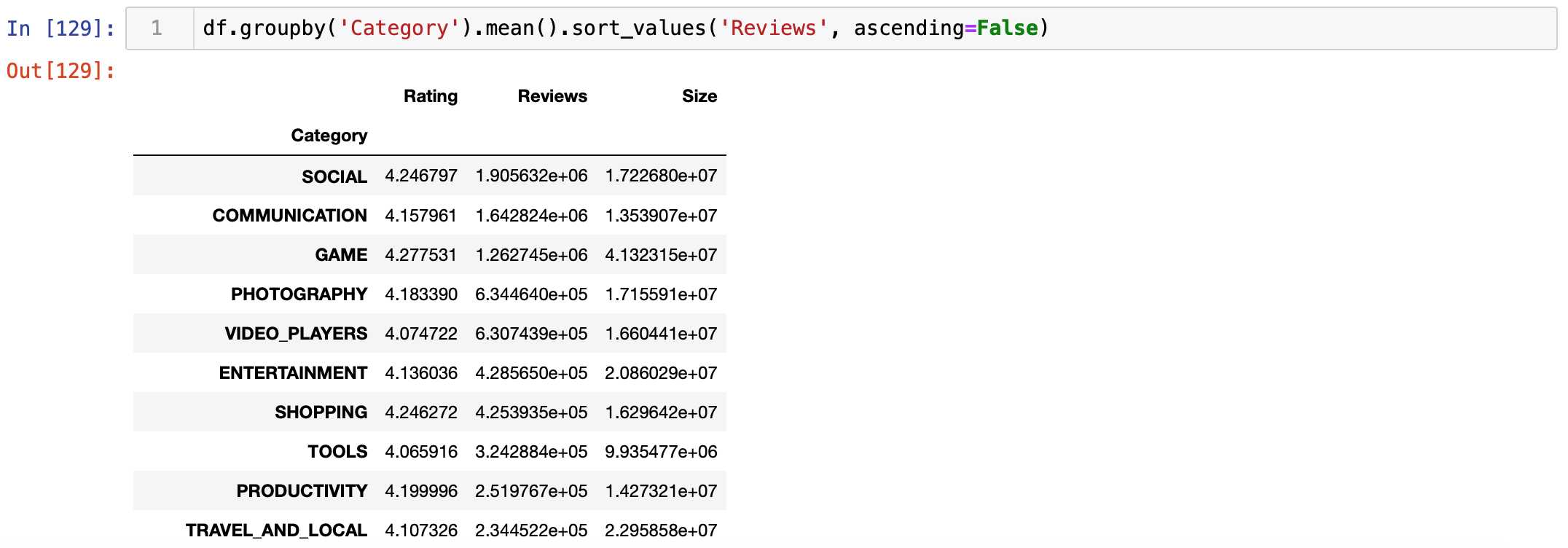This screenshot has width=1568, height=548.
Task: Select the SOCIAL row label
Action: tap(334, 176)
